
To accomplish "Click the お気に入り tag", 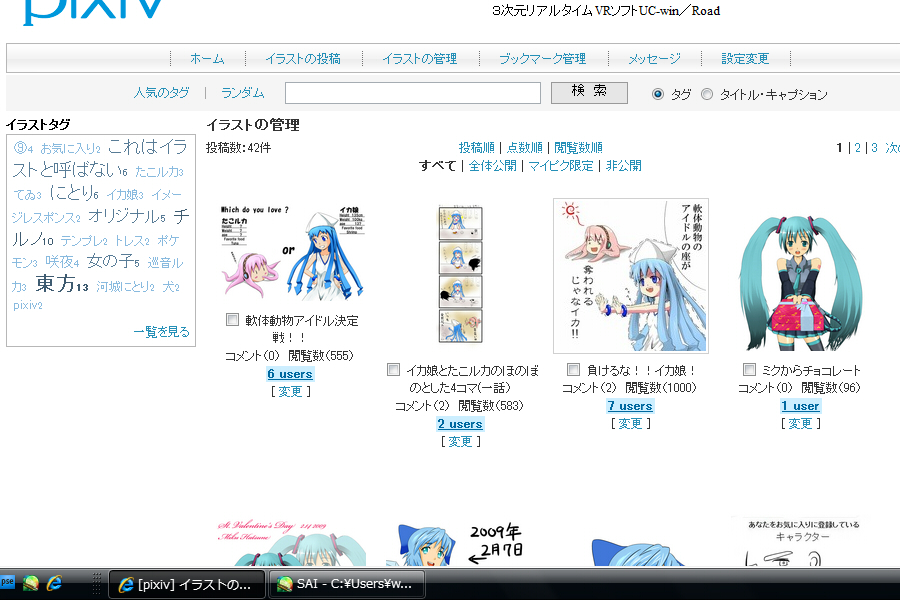I will click(x=71, y=149).
